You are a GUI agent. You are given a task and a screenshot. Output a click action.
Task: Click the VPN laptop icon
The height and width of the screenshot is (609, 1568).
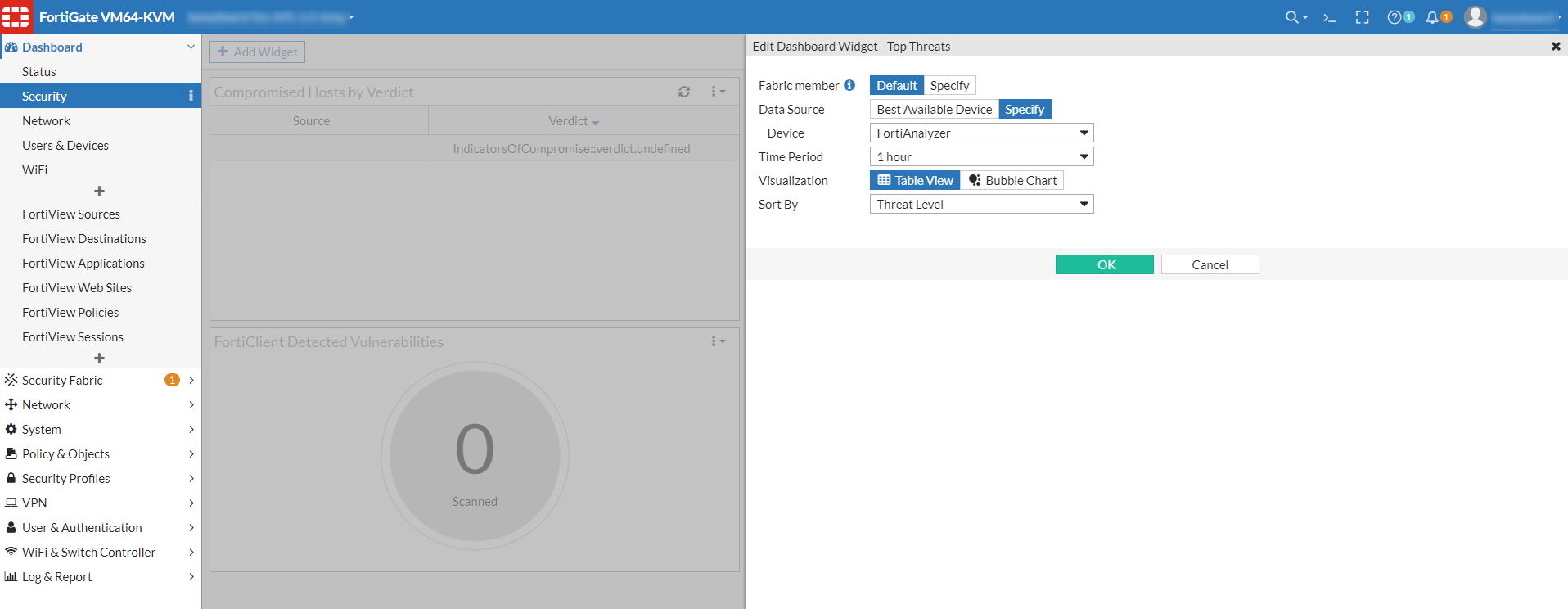11,503
